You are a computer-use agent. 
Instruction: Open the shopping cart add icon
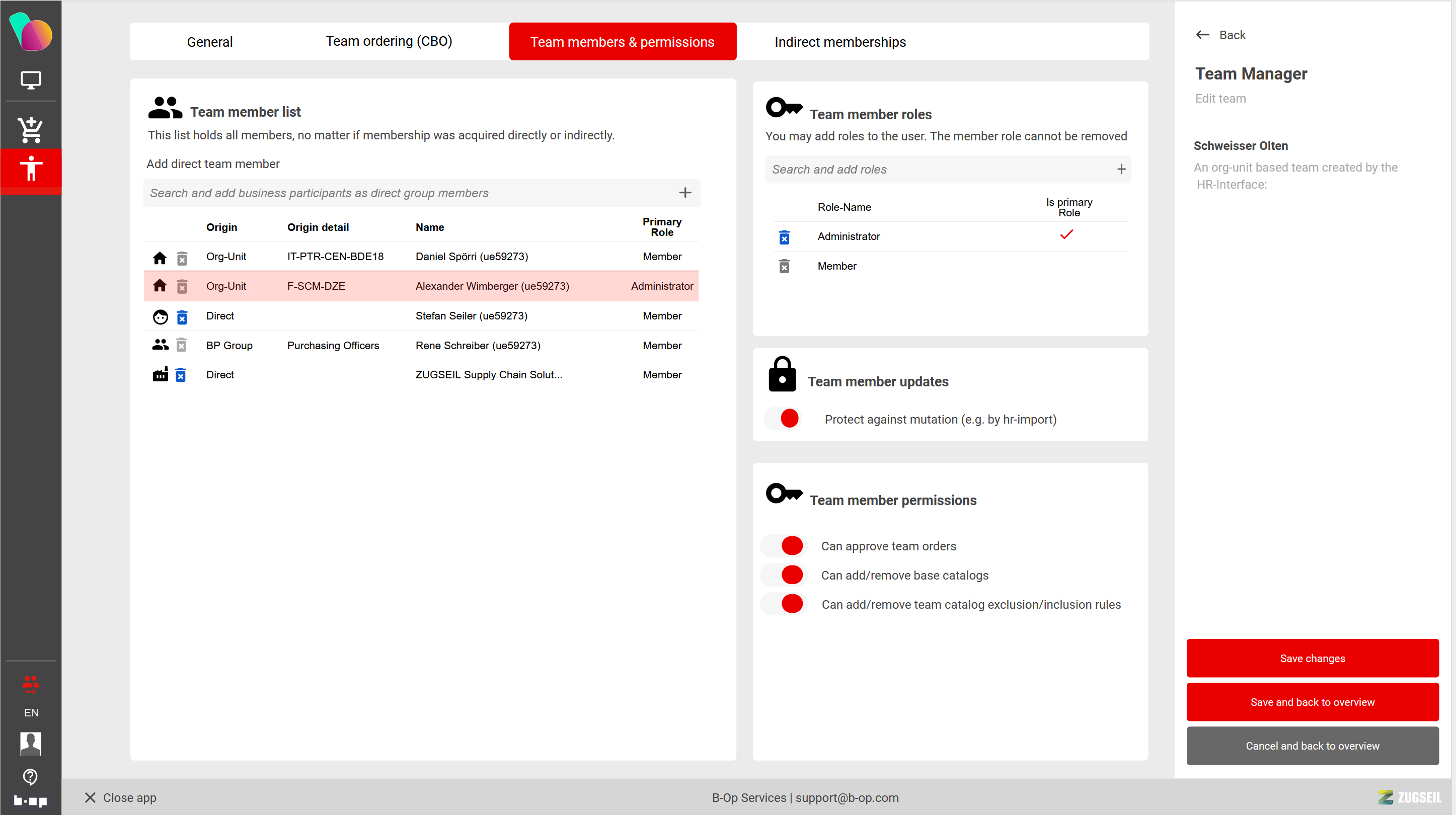pyautogui.click(x=31, y=130)
